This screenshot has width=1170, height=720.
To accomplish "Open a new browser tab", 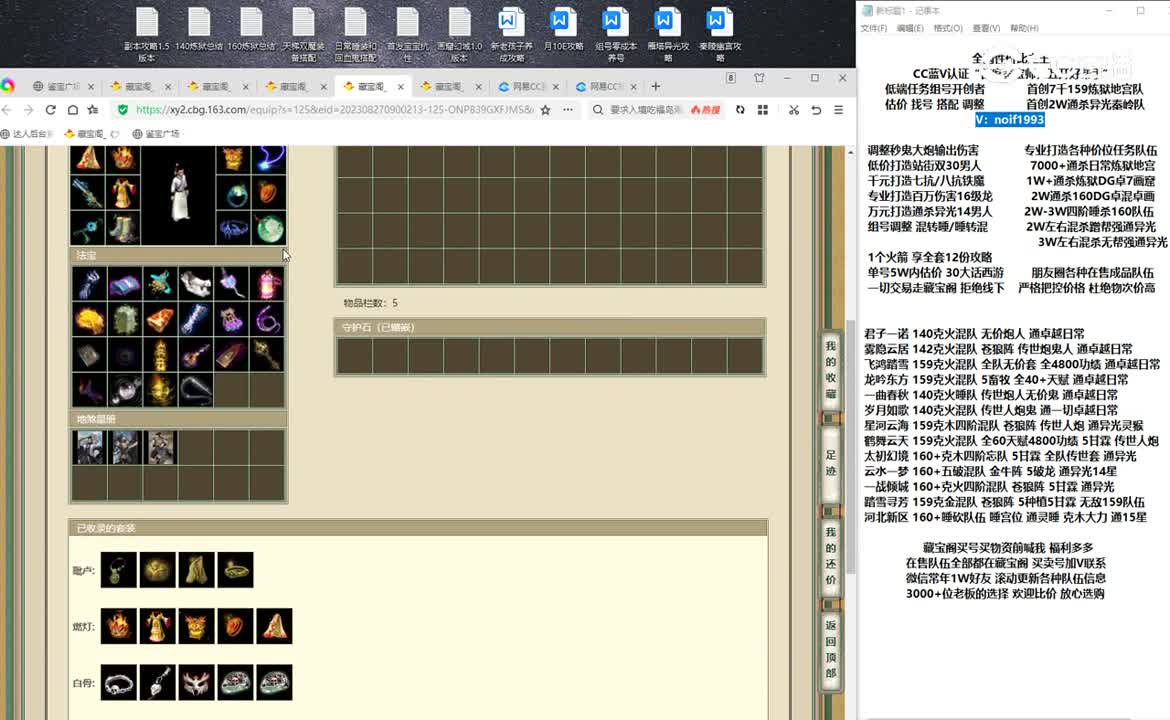I will 656,87.
